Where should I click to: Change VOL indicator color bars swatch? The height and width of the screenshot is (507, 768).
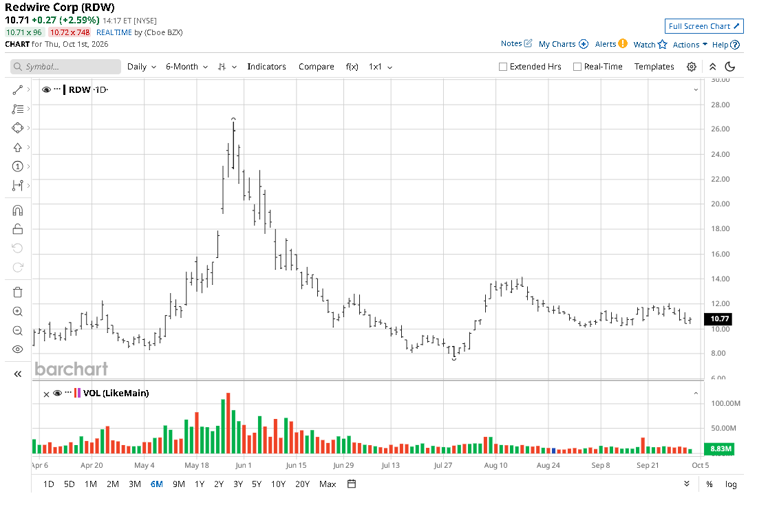[x=77, y=393]
